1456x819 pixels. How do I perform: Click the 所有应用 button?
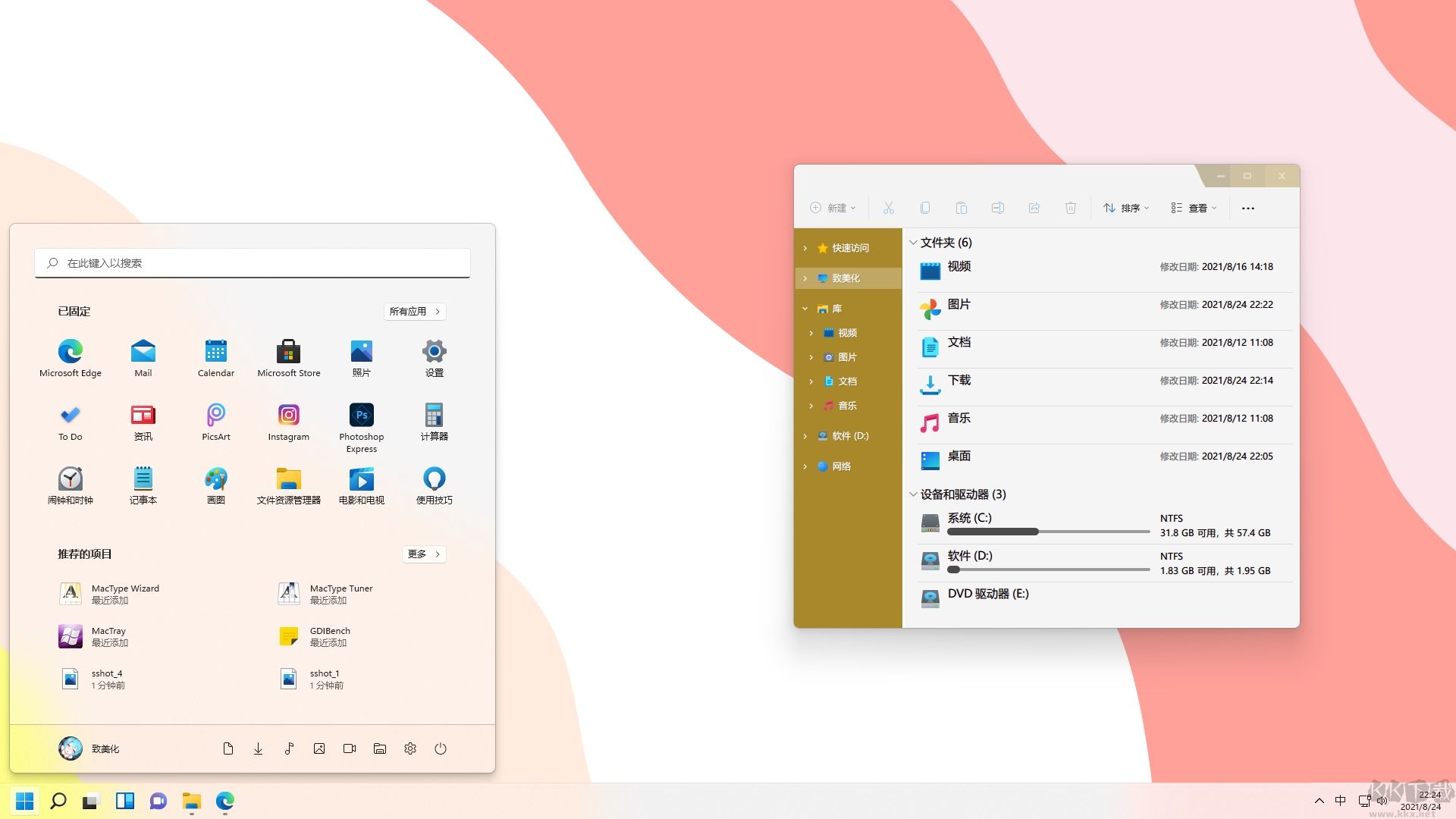tap(414, 312)
